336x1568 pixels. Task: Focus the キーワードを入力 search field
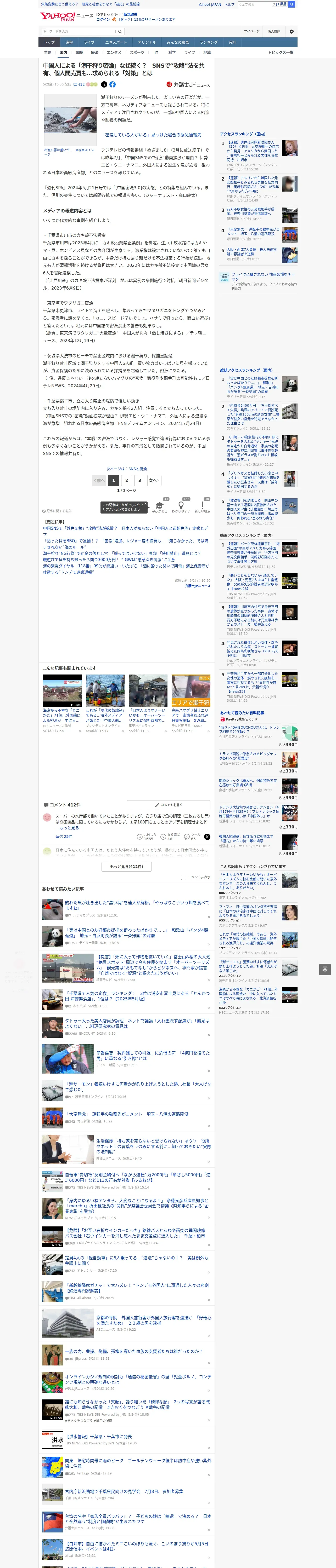79,32
